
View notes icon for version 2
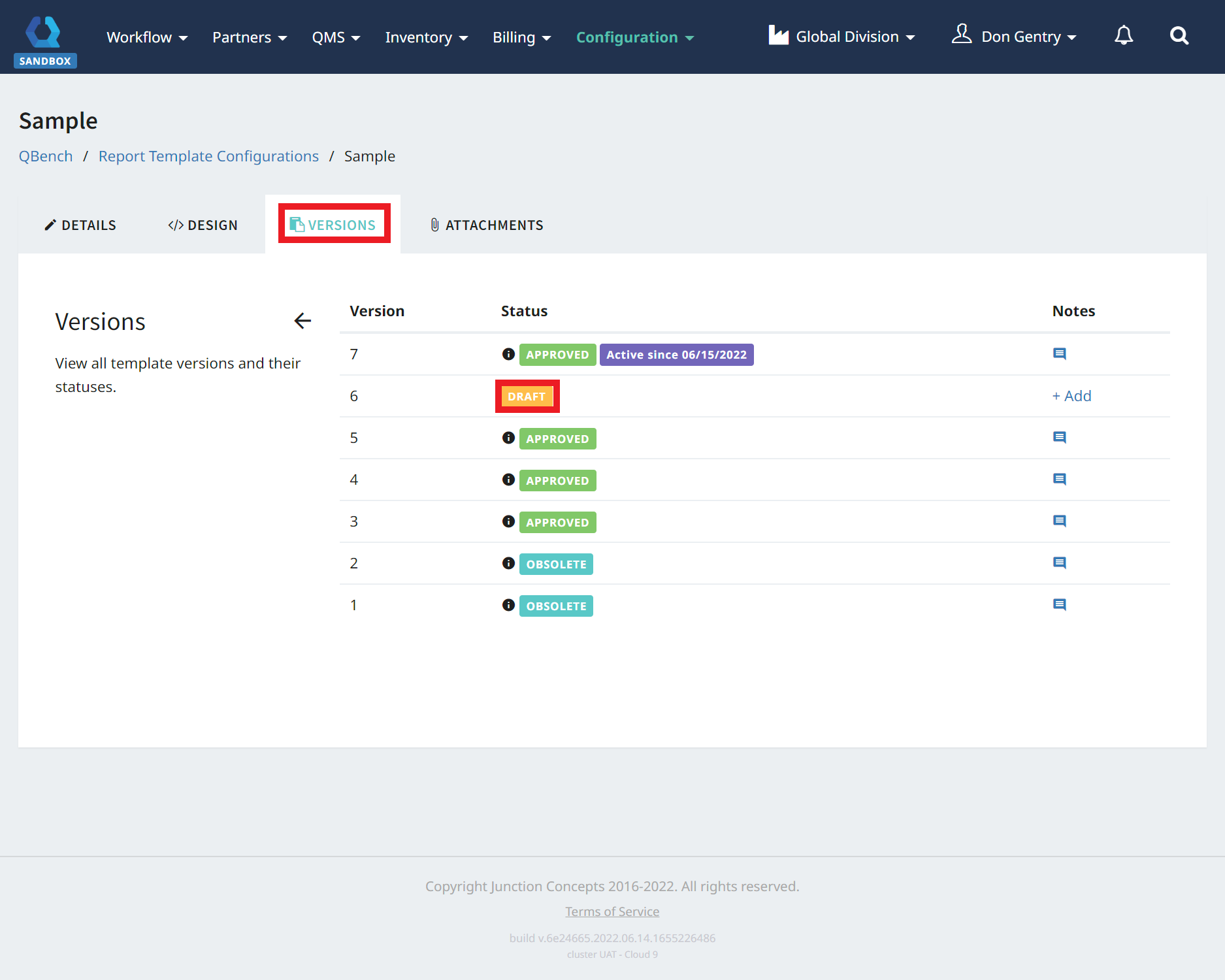(1059, 563)
